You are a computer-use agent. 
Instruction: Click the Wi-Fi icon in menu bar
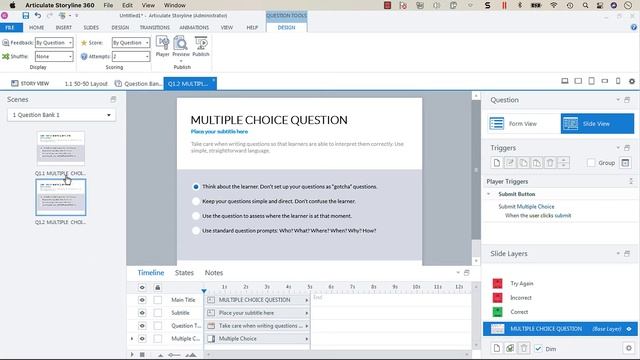click(554, 5)
